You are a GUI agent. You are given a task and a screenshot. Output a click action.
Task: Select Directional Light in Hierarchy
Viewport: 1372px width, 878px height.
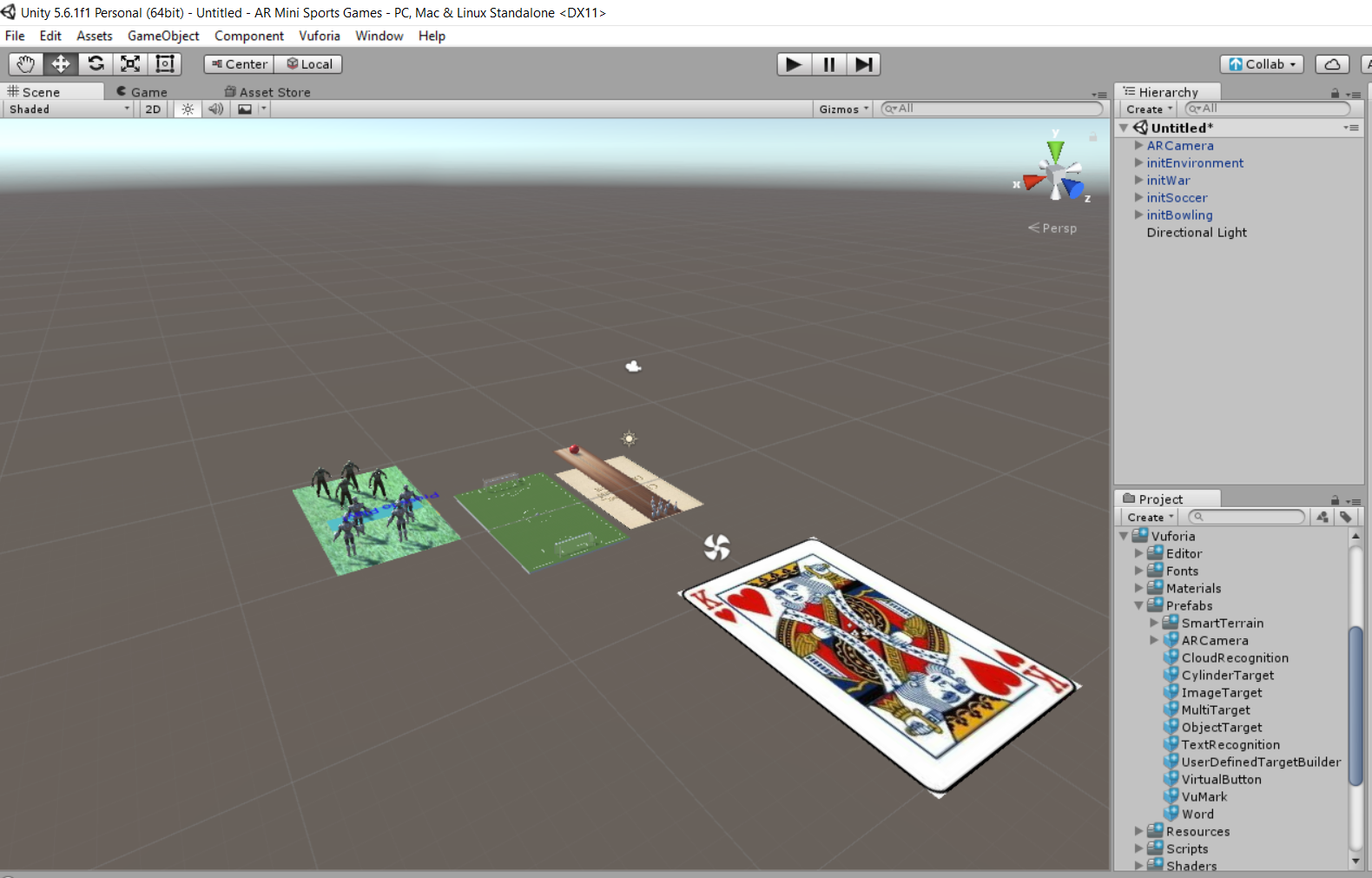pyautogui.click(x=1197, y=233)
